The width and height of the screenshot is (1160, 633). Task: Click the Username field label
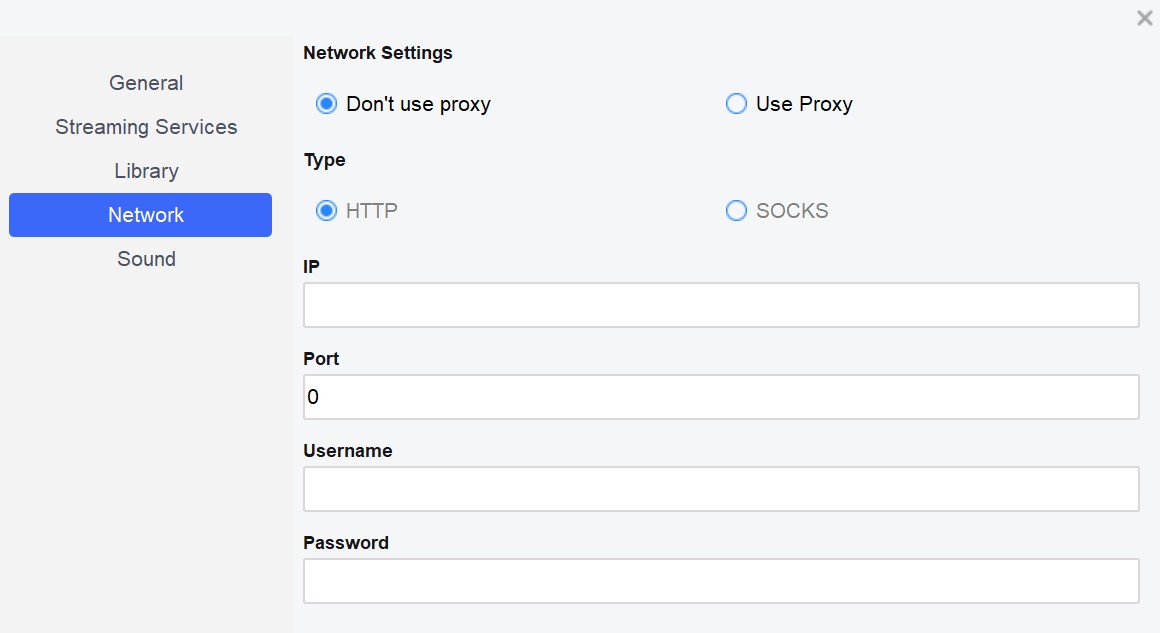[348, 451]
